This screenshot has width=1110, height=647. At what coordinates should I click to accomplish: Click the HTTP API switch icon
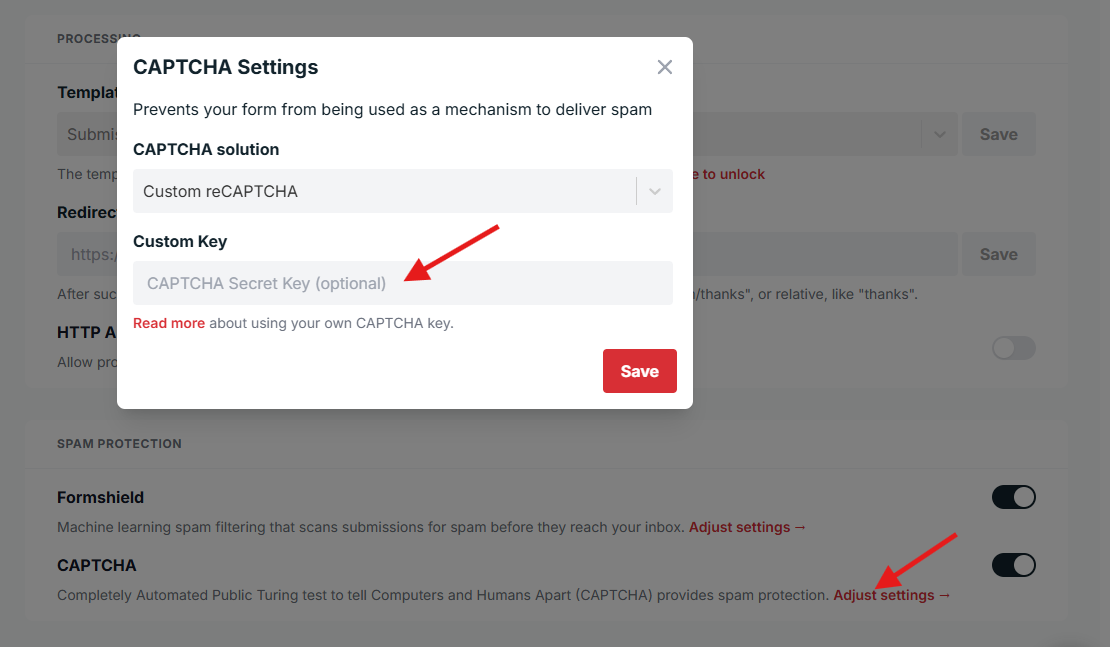coord(1013,348)
